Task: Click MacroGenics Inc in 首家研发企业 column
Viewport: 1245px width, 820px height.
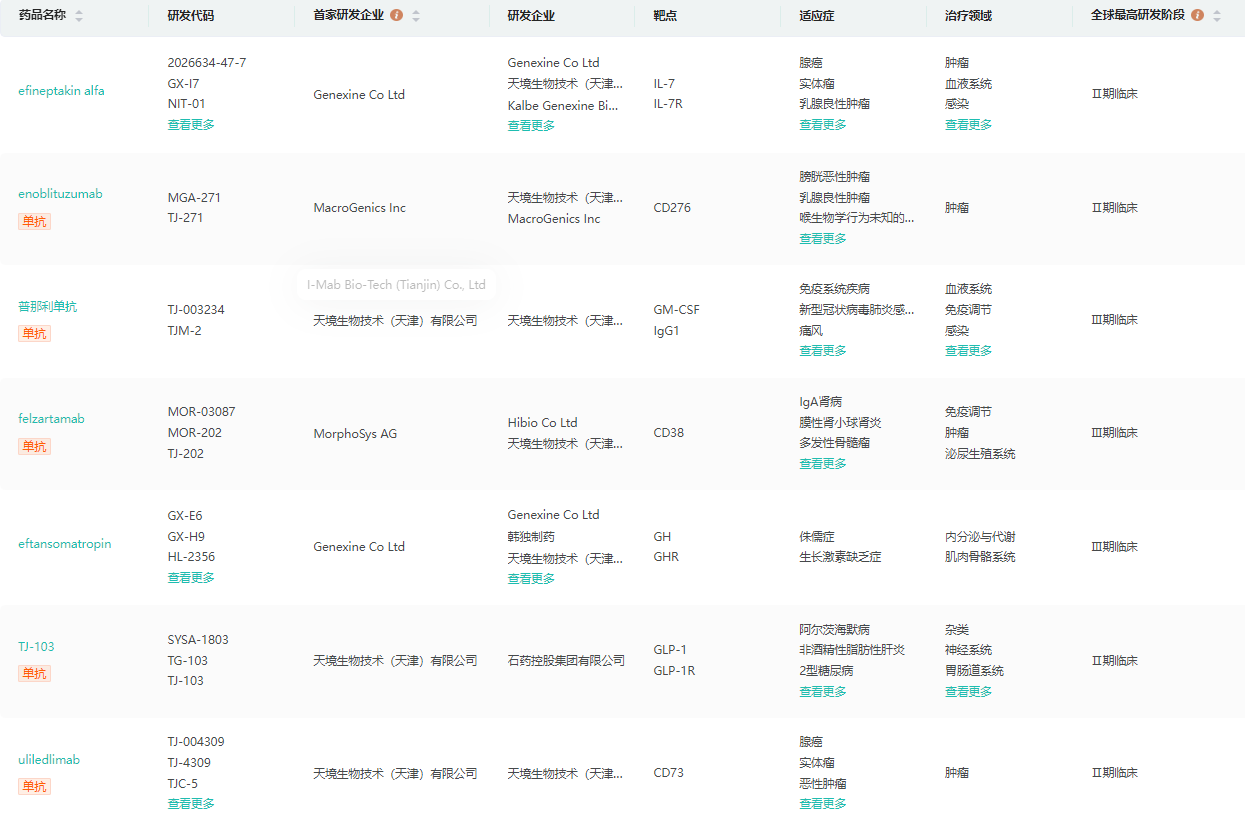Action: click(360, 208)
